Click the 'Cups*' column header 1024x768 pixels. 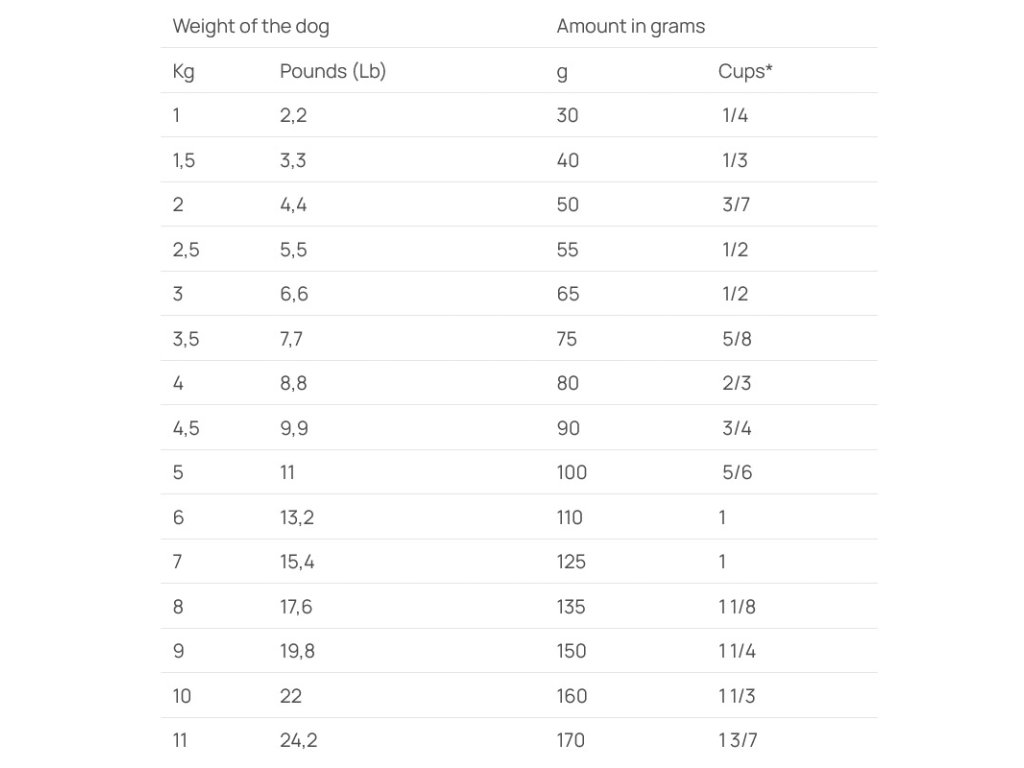[x=745, y=71]
